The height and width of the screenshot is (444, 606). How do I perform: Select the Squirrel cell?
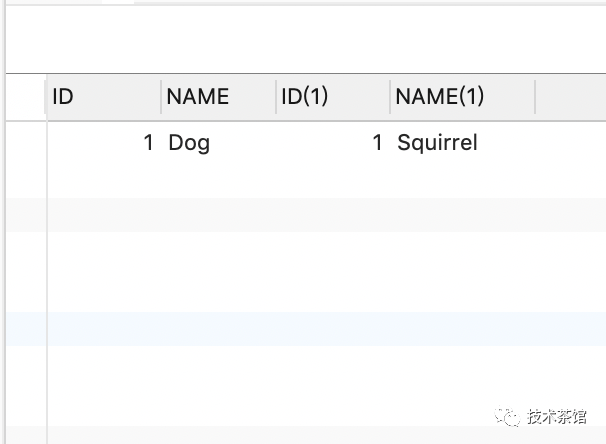coord(463,143)
